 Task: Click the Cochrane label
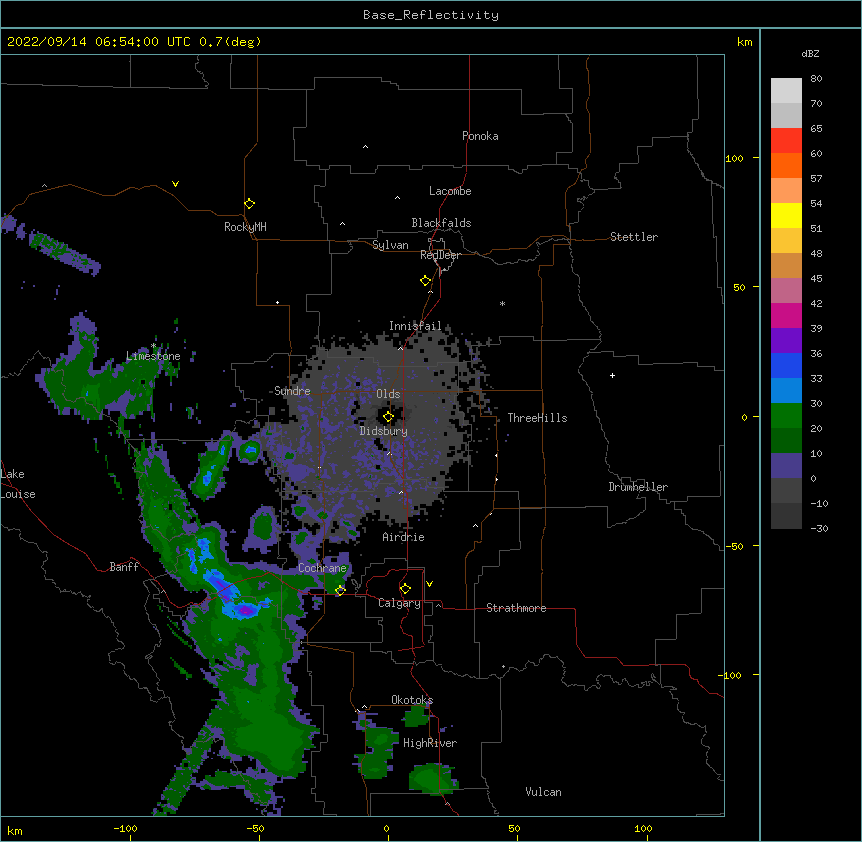click(322, 568)
